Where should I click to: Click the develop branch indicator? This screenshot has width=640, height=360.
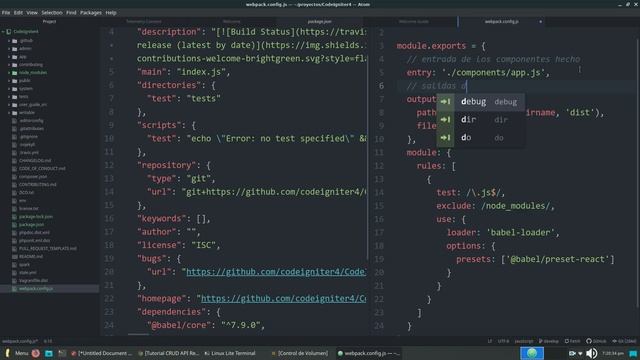pos(549,341)
